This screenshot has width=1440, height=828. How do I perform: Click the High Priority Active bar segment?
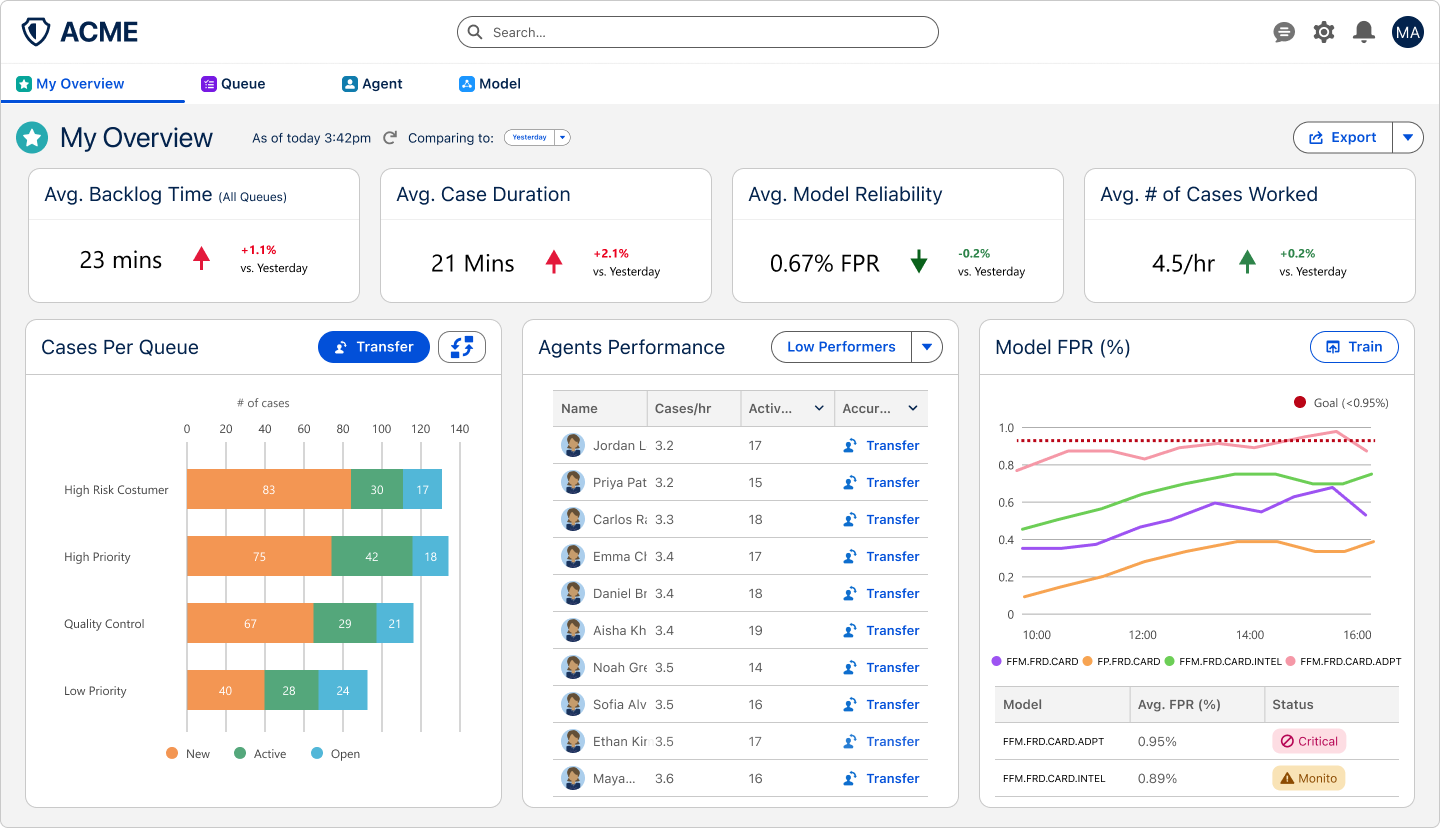(x=372, y=557)
